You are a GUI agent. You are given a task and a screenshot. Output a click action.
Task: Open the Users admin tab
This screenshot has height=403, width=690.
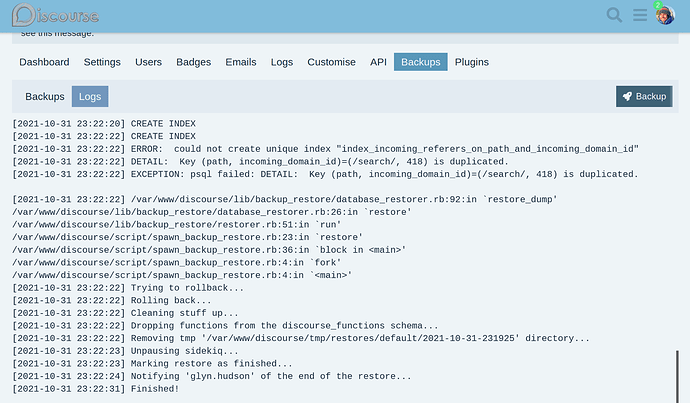tap(148, 62)
